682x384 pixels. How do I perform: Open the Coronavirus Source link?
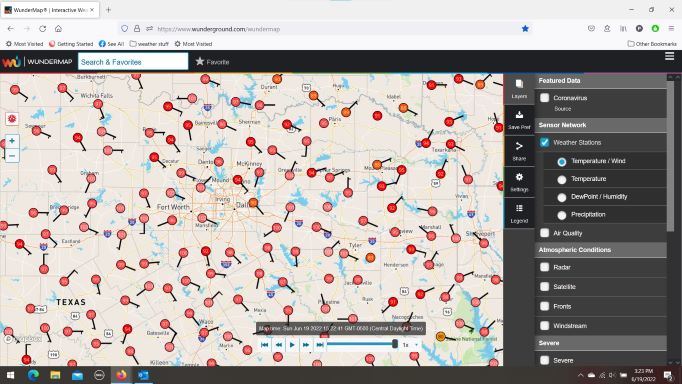pyautogui.click(x=562, y=109)
